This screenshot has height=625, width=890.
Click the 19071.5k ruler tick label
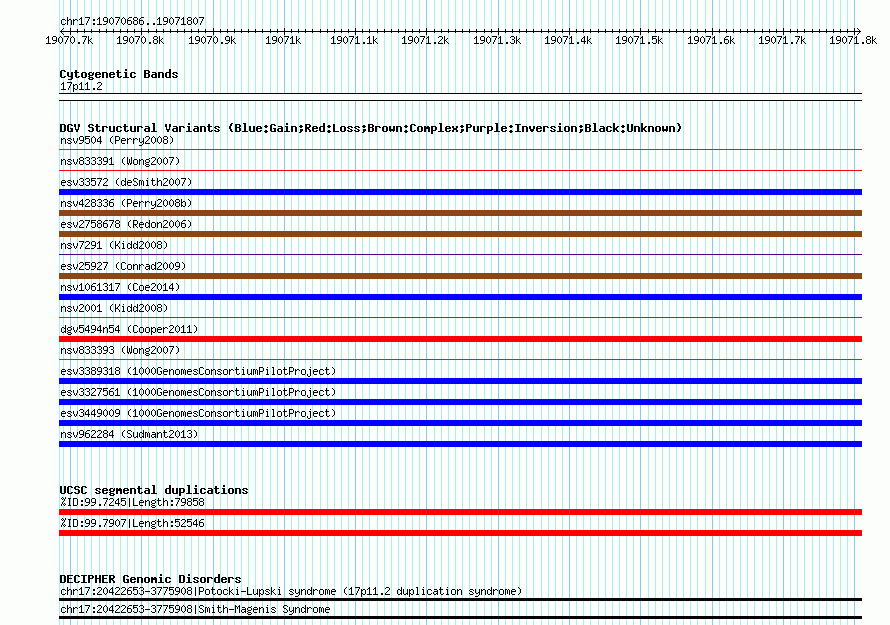[x=639, y=40]
